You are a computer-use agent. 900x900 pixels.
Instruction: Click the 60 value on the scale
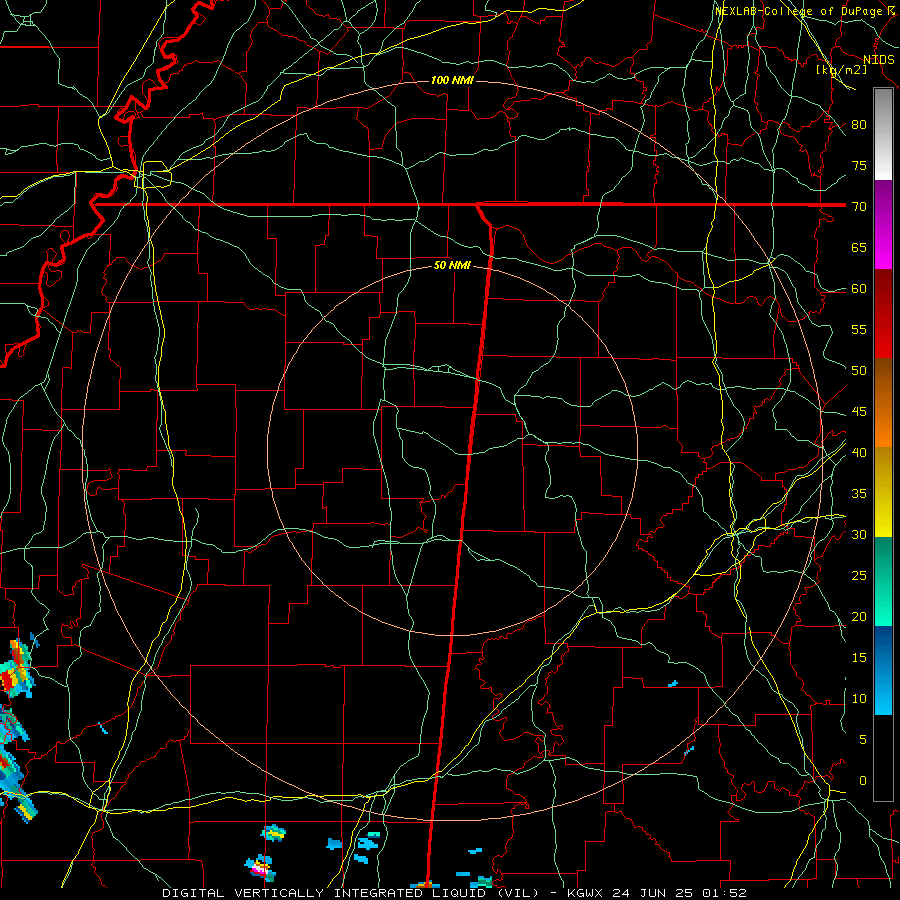859,289
